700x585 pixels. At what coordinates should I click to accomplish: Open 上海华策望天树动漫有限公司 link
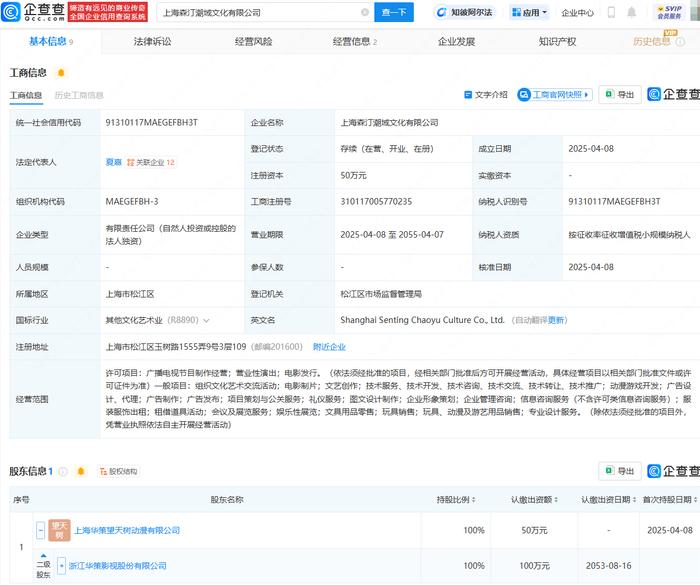click(x=127, y=530)
